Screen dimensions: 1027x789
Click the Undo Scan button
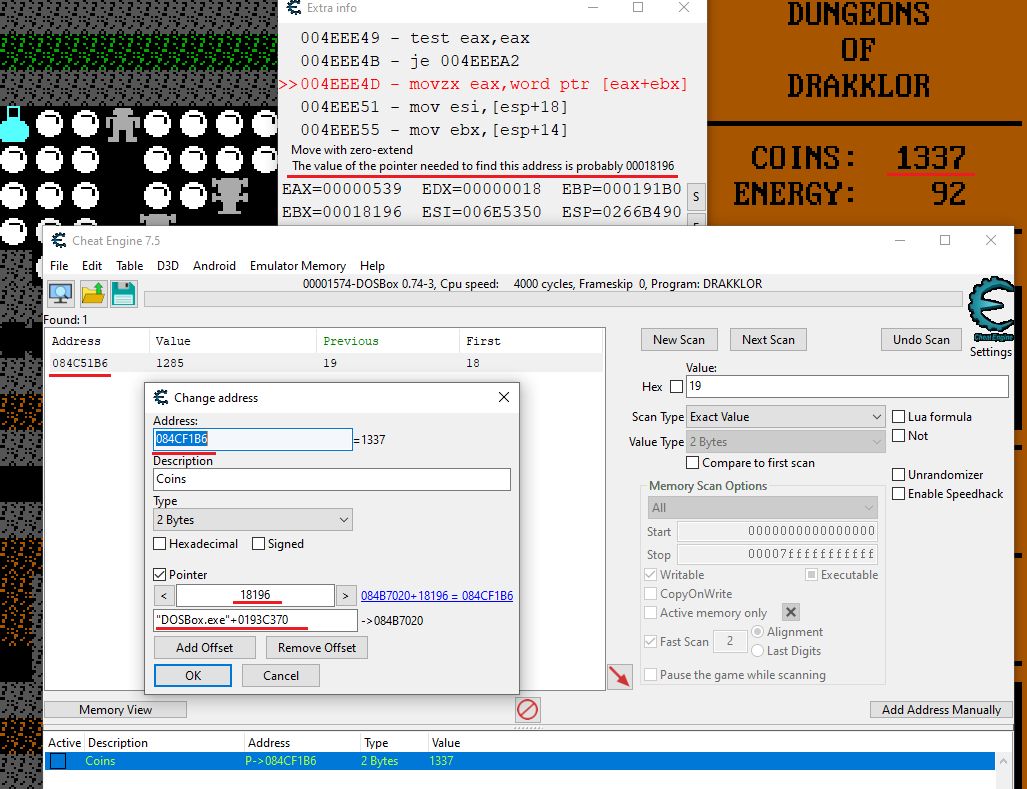[x=921, y=340]
